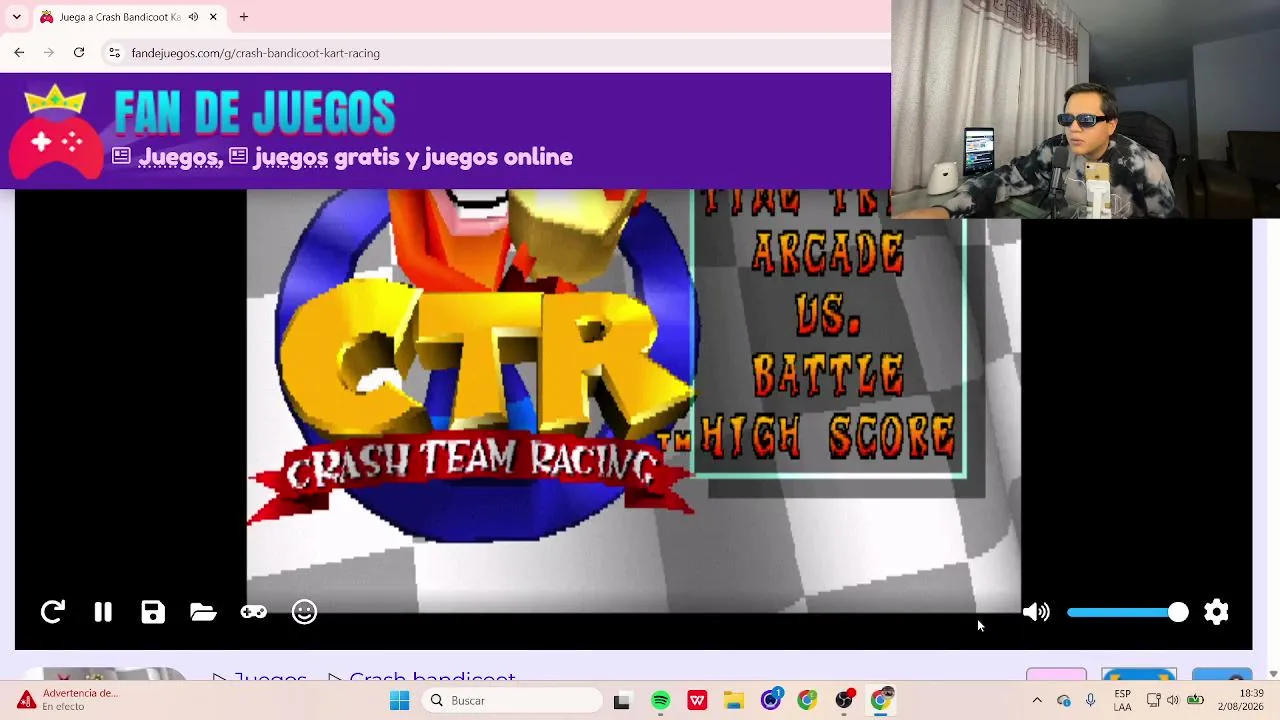Image resolution: width=1280 pixels, height=720 pixels.
Task: Open network settings in the system tray
Action: point(1153,700)
